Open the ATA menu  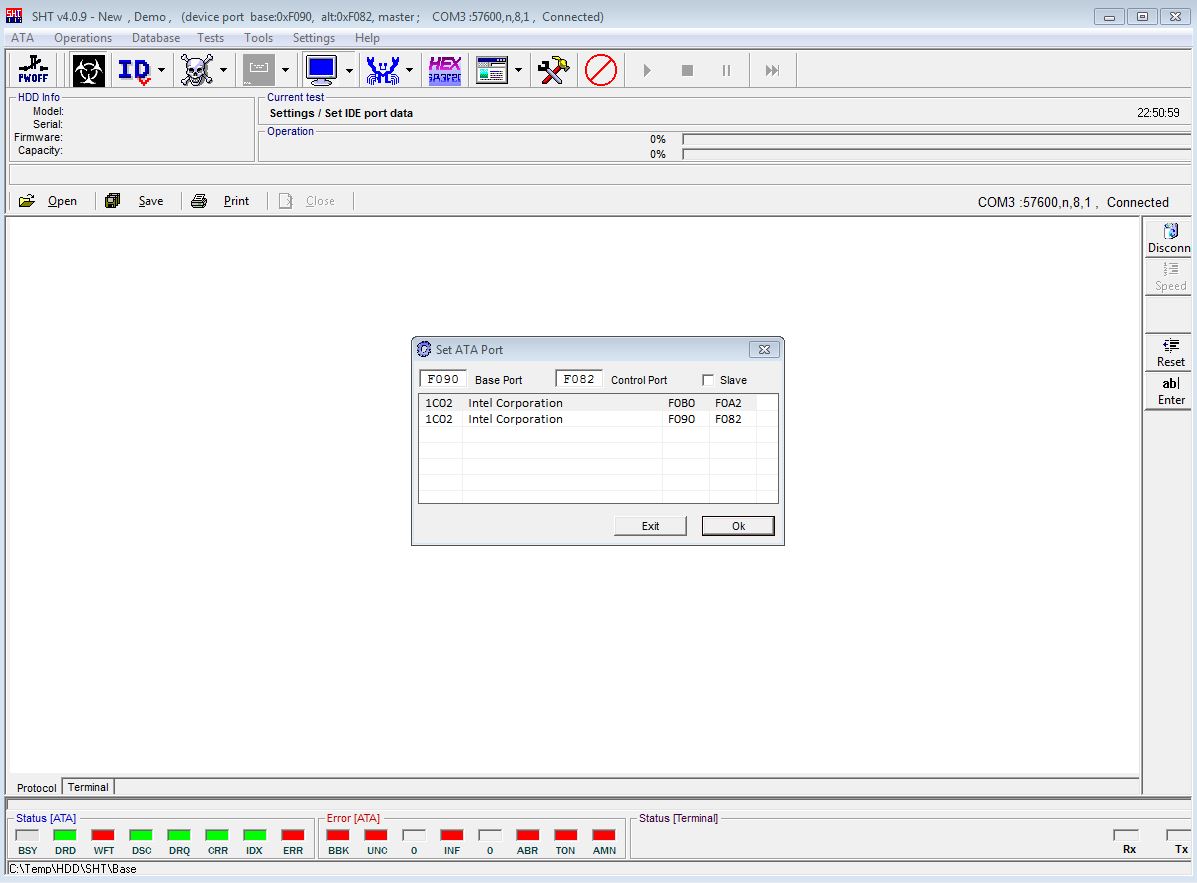(x=22, y=38)
